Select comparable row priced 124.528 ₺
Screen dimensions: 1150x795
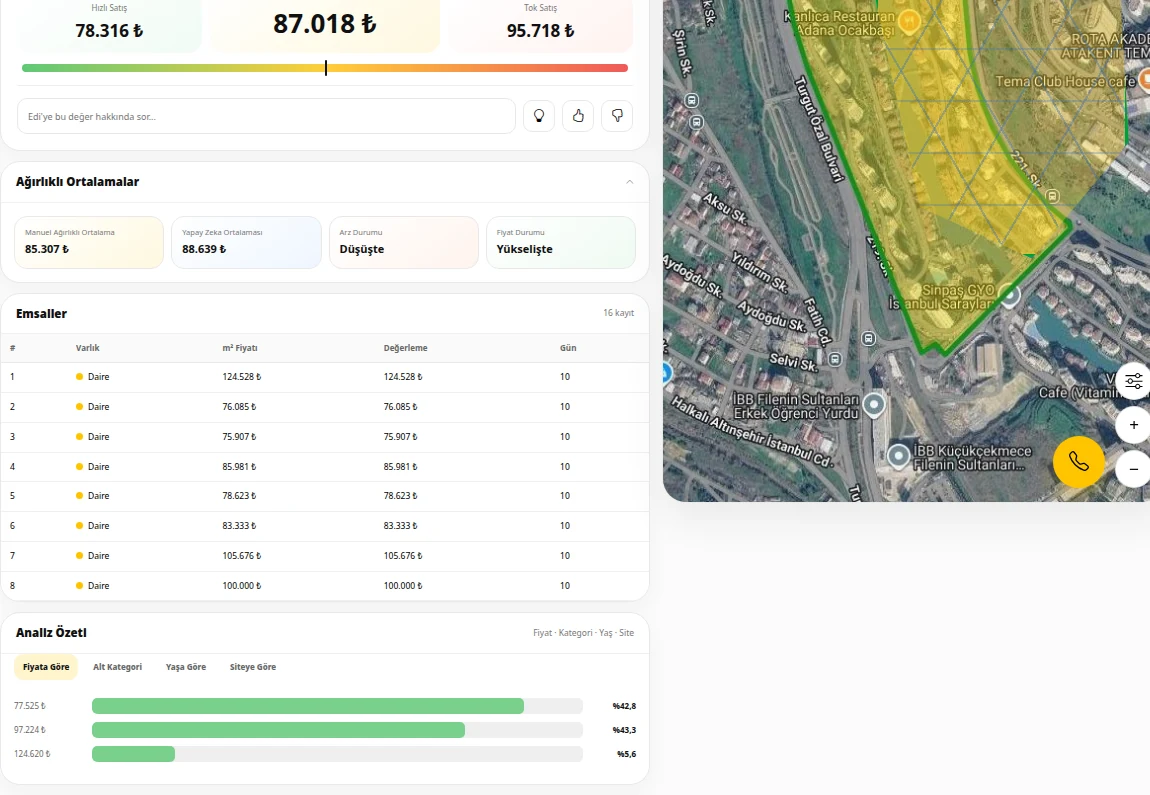pyautogui.click(x=325, y=377)
